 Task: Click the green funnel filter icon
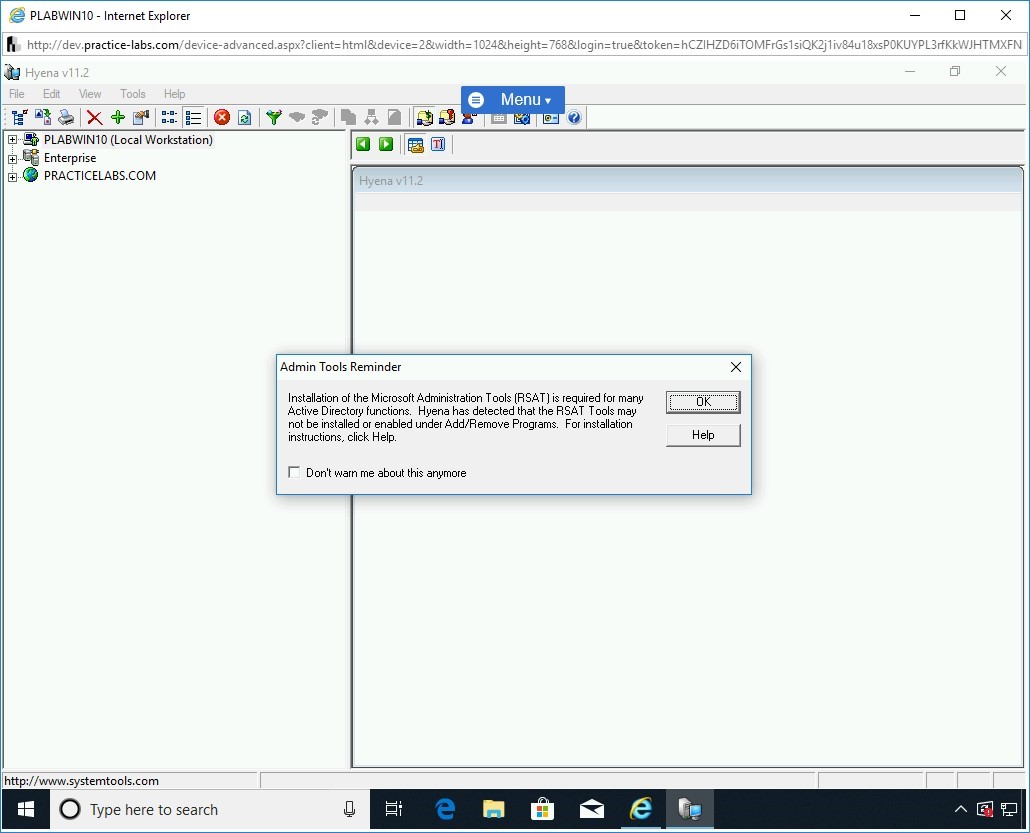273,118
